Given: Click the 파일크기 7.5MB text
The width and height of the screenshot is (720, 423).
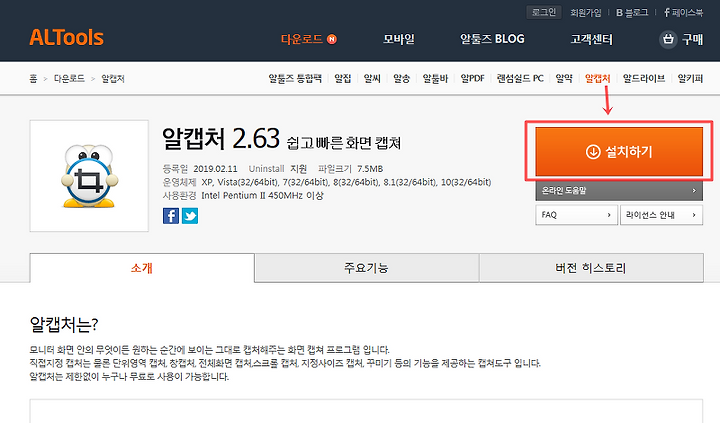Looking at the screenshot, I should (350, 169).
